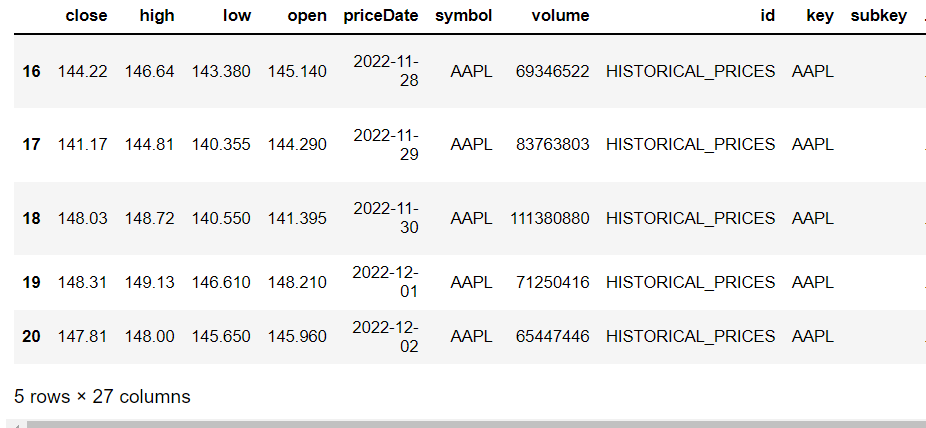Screen dimensions: 926x428
Task: Click the date cell 2022-12-01
Action: (386, 282)
